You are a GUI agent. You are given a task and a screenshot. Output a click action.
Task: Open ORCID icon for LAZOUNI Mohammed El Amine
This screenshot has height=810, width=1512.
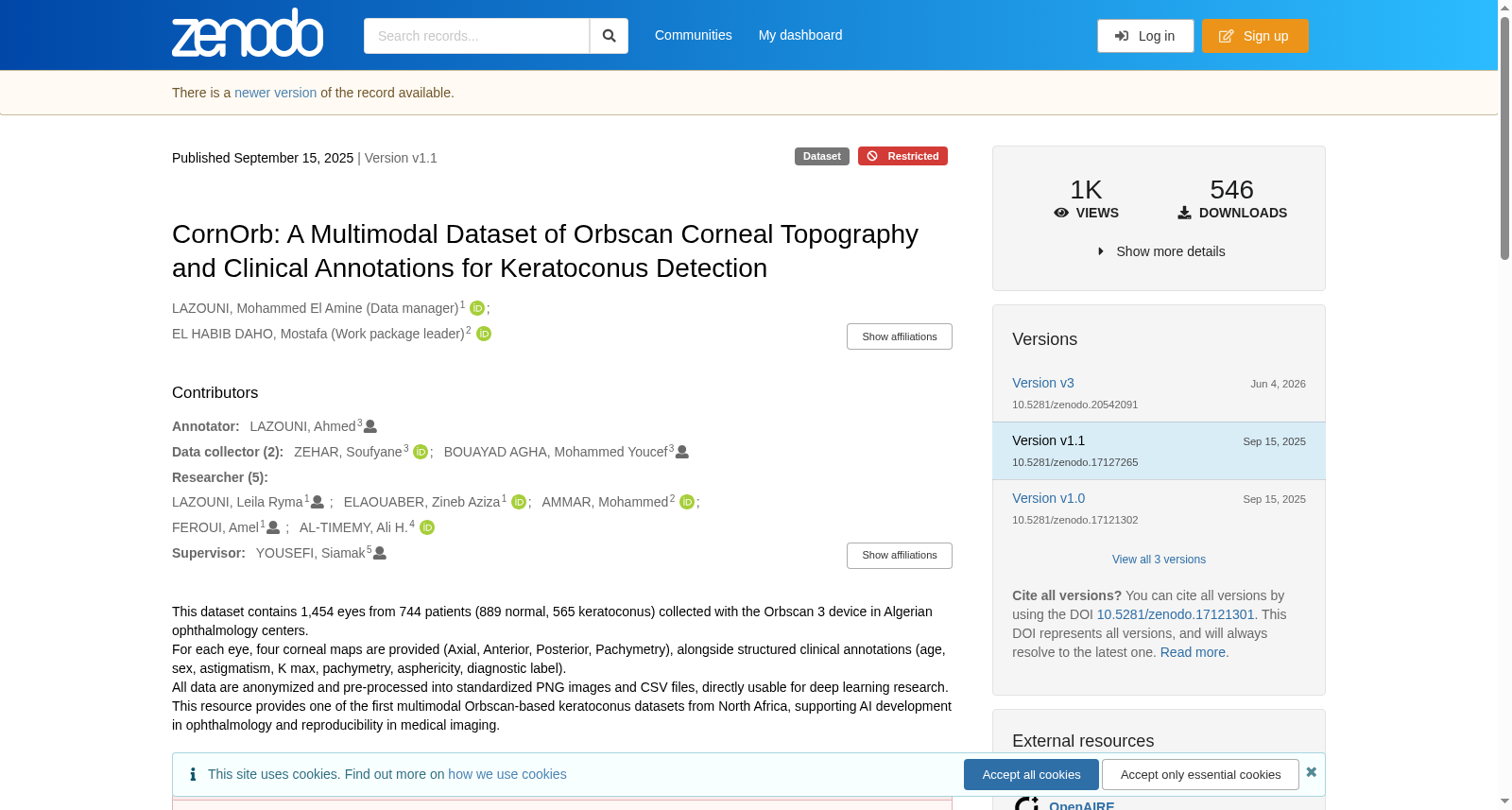pyautogui.click(x=477, y=308)
